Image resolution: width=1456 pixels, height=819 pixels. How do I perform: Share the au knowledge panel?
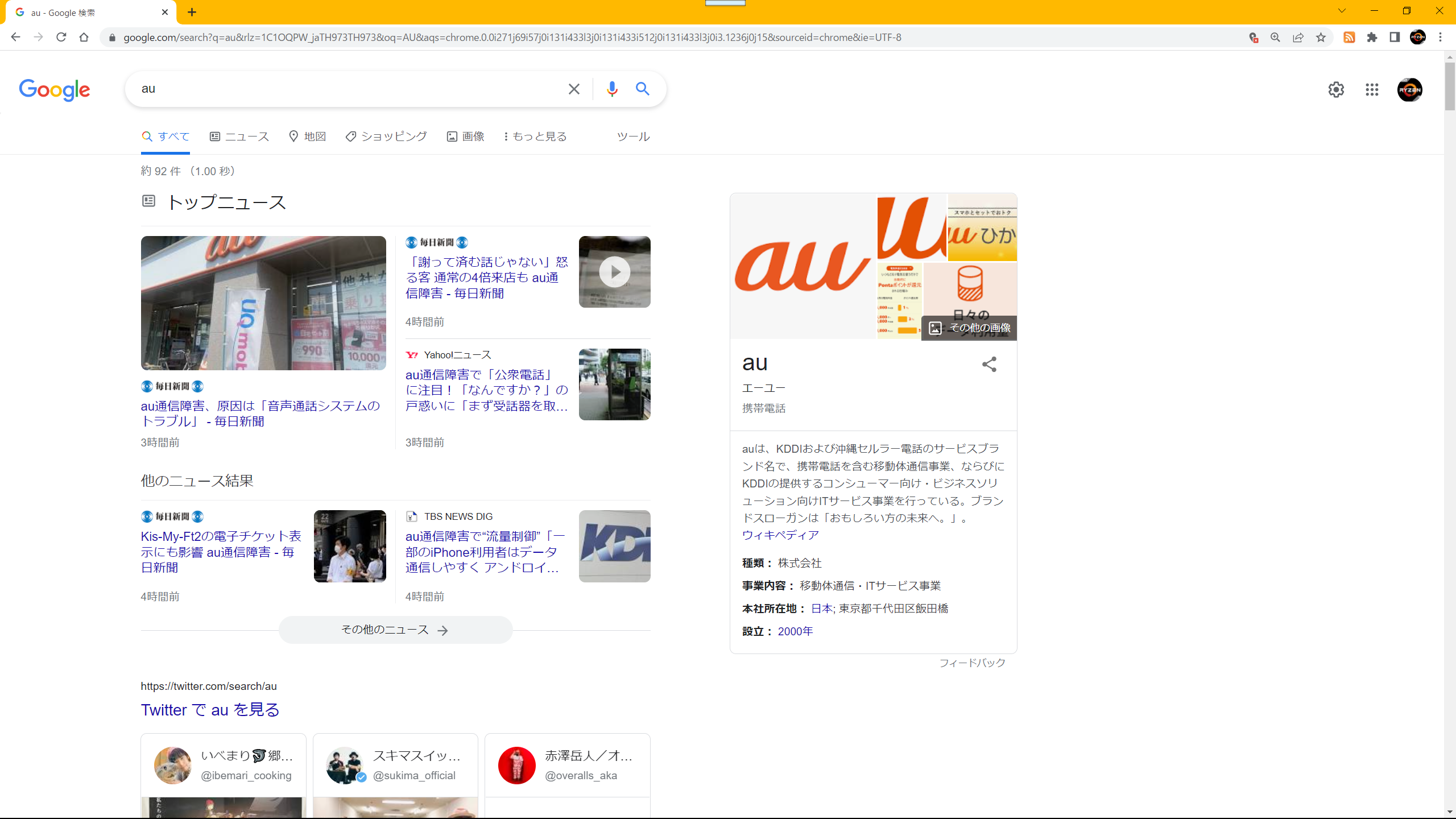point(990,365)
